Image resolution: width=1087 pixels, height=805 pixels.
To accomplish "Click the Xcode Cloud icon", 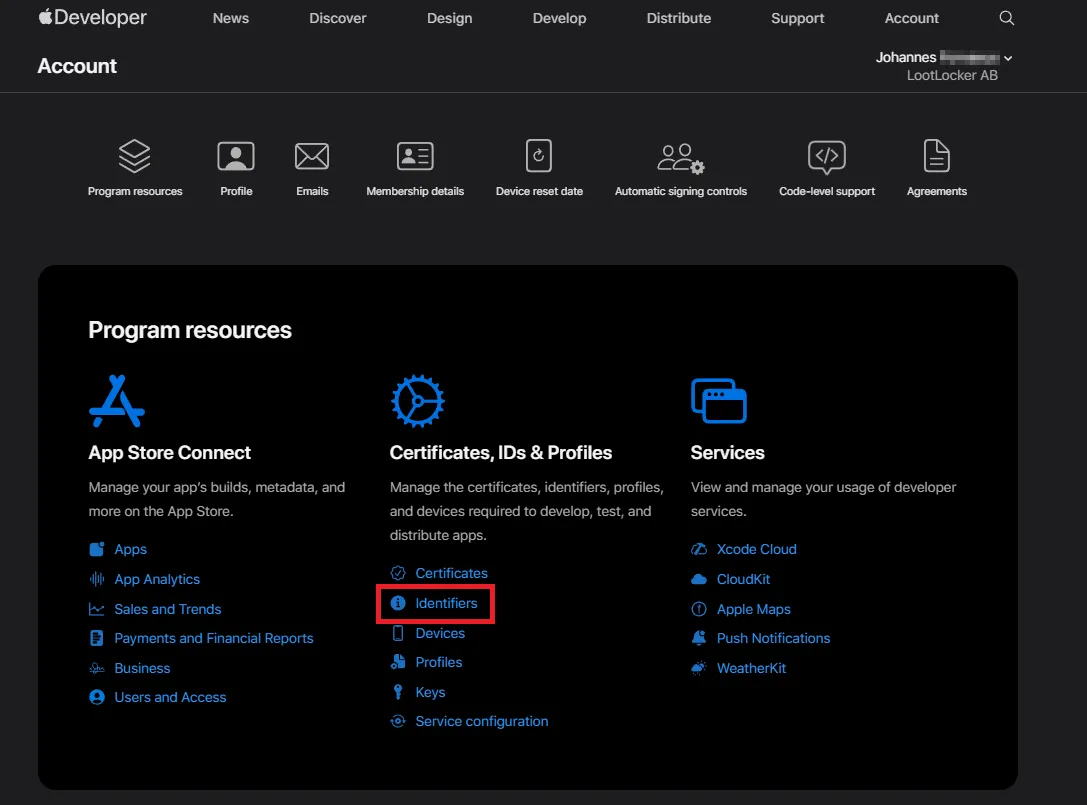I will 699,549.
